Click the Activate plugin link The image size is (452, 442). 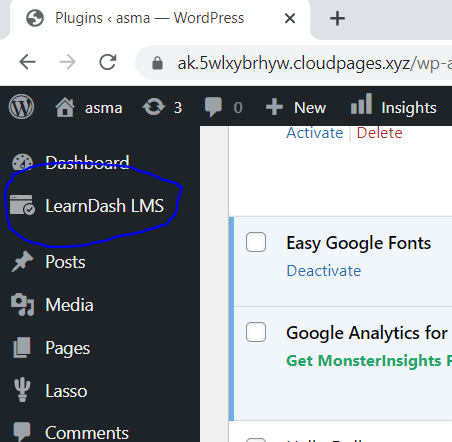[315, 133]
